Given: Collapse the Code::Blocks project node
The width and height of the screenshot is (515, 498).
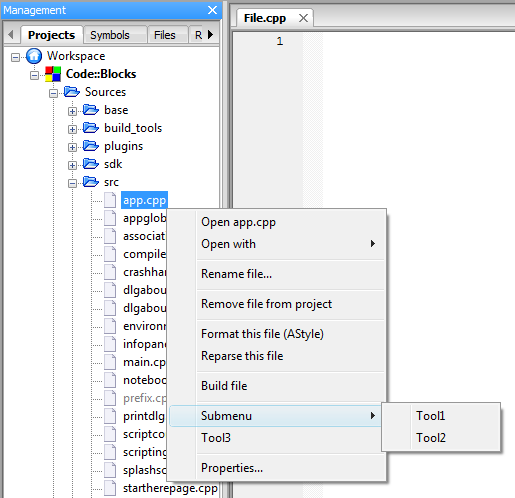Looking at the screenshot, I should pos(34,75).
